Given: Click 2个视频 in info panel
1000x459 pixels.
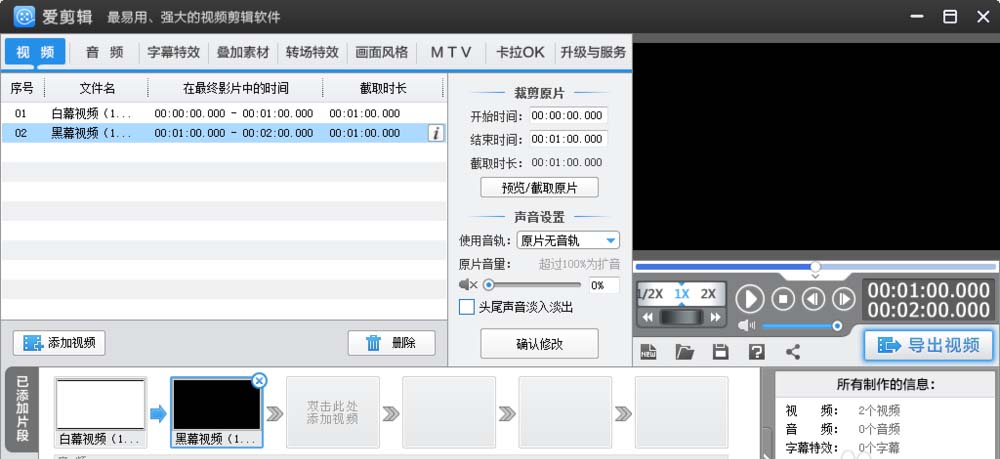Looking at the screenshot, I should [879, 411].
